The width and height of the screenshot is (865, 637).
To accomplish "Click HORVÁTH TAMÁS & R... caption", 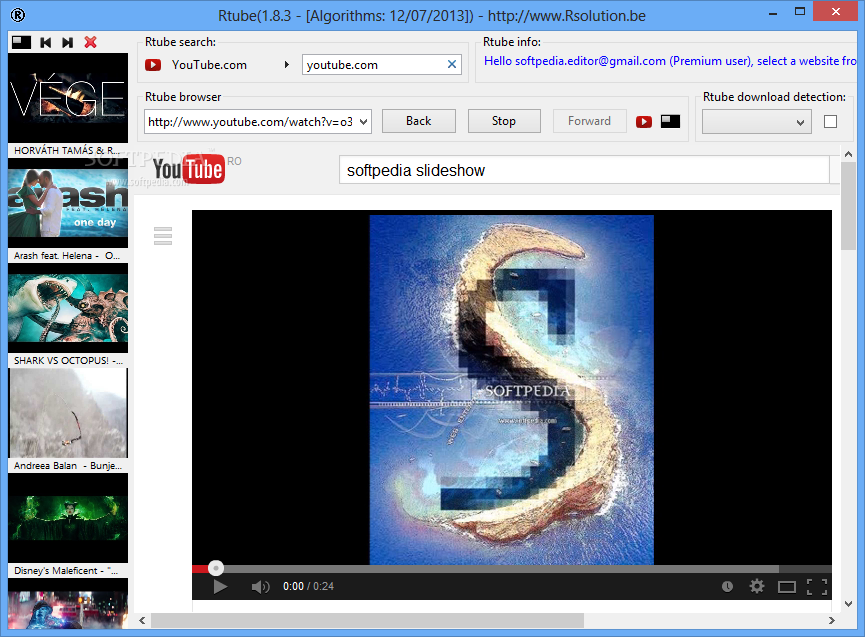I will pyautogui.click(x=67, y=150).
